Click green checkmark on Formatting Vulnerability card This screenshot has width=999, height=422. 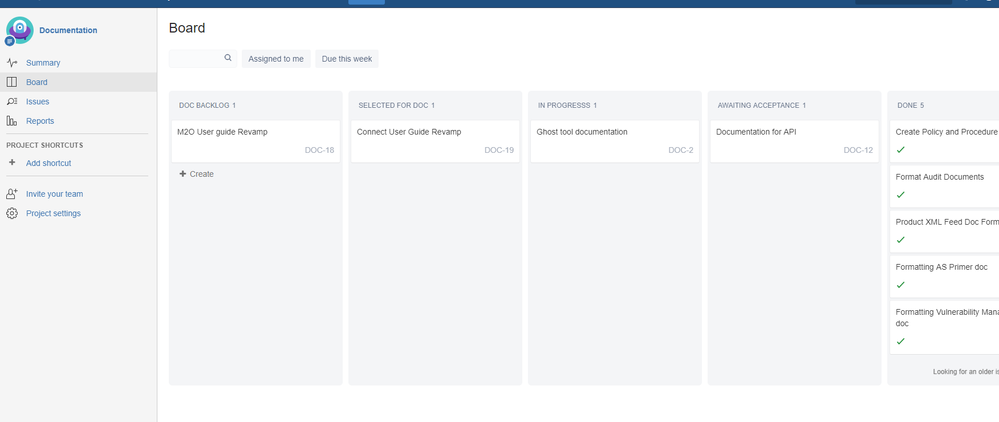[x=900, y=342]
